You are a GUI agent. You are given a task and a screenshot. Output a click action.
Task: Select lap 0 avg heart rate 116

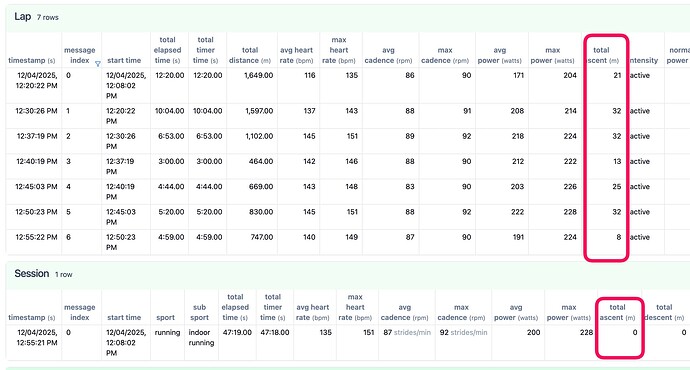point(310,75)
